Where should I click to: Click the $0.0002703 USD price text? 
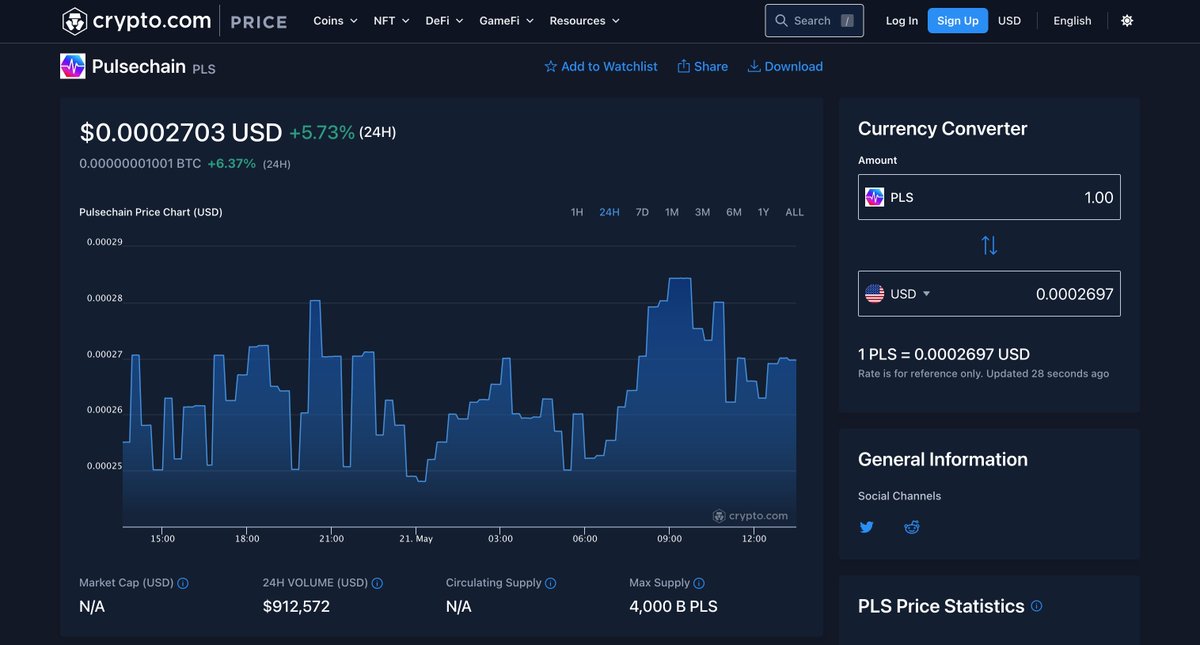tap(181, 132)
